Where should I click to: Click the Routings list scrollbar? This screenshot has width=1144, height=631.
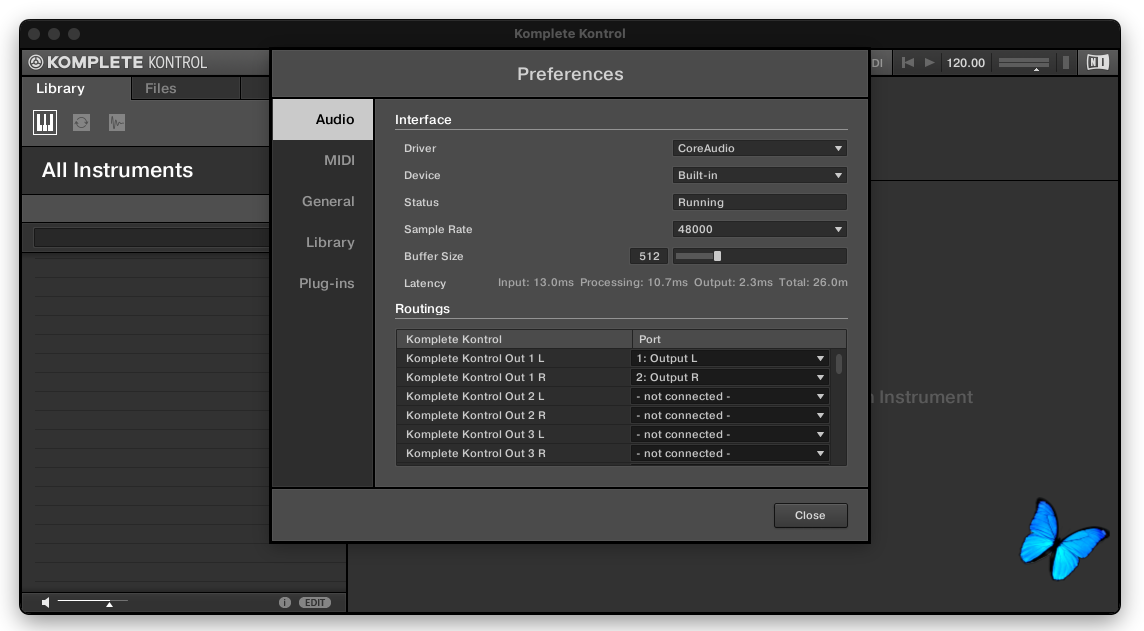839,363
